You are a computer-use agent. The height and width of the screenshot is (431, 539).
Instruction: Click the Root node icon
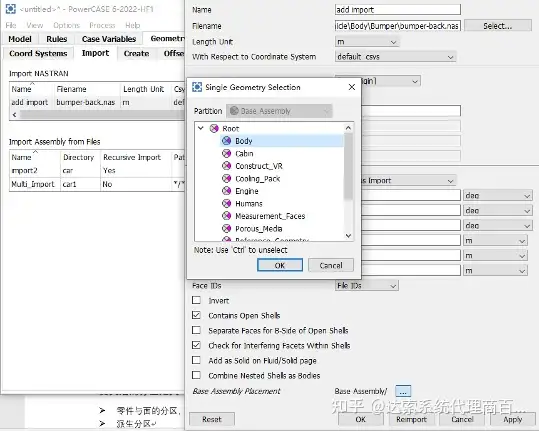tap(214, 129)
